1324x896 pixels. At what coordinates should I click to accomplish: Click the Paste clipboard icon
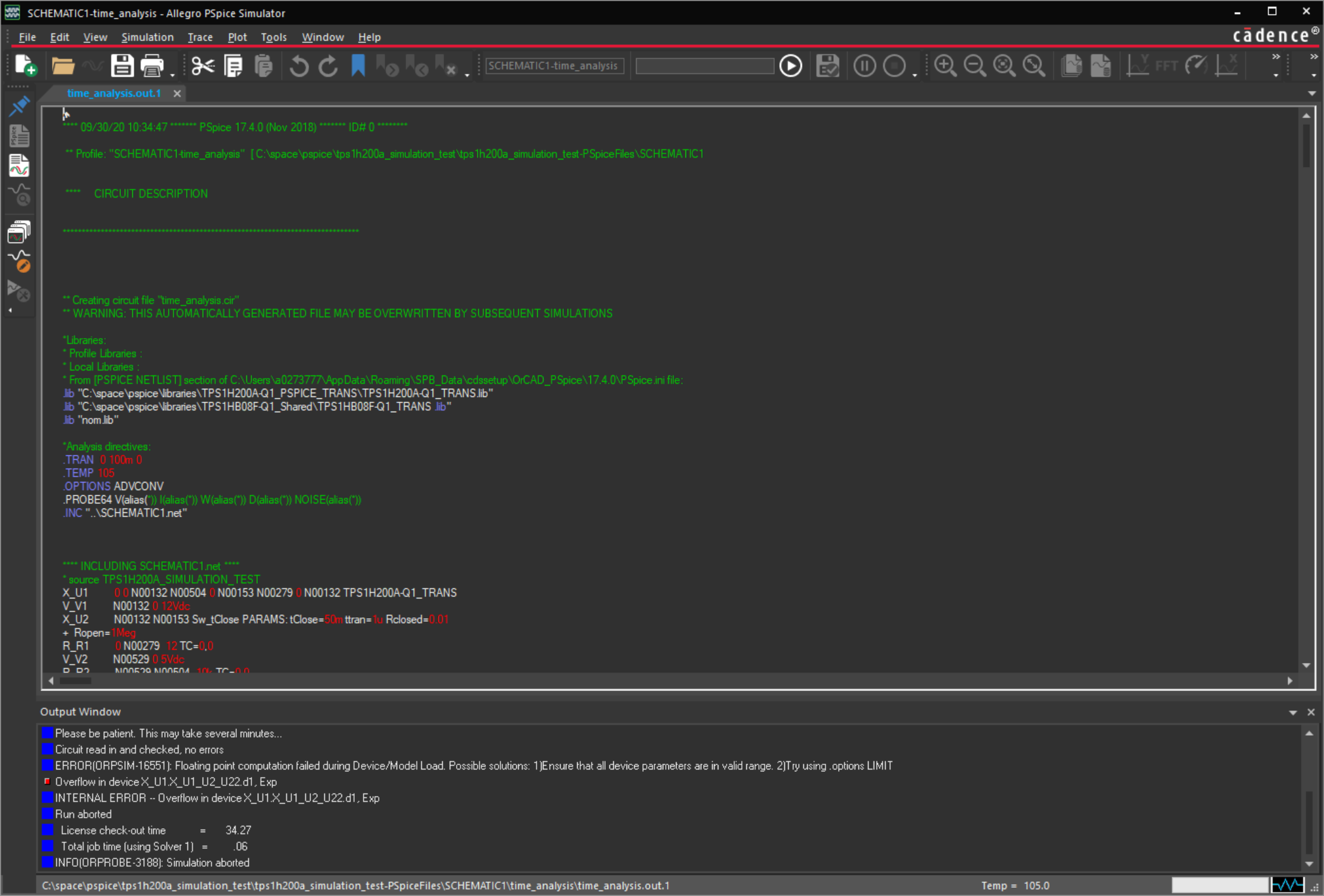tap(263, 65)
